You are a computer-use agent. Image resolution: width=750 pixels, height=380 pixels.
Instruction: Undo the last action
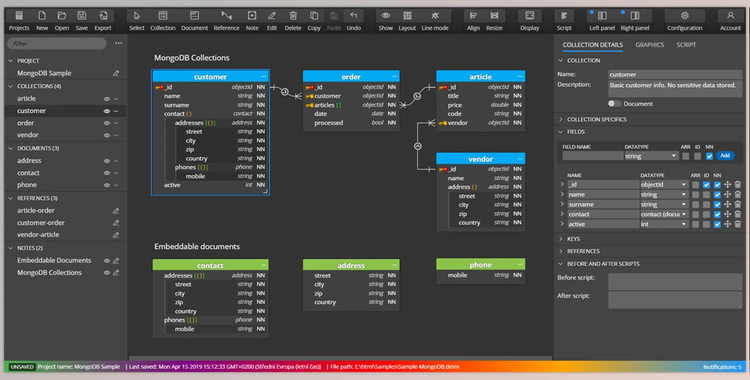[353, 21]
